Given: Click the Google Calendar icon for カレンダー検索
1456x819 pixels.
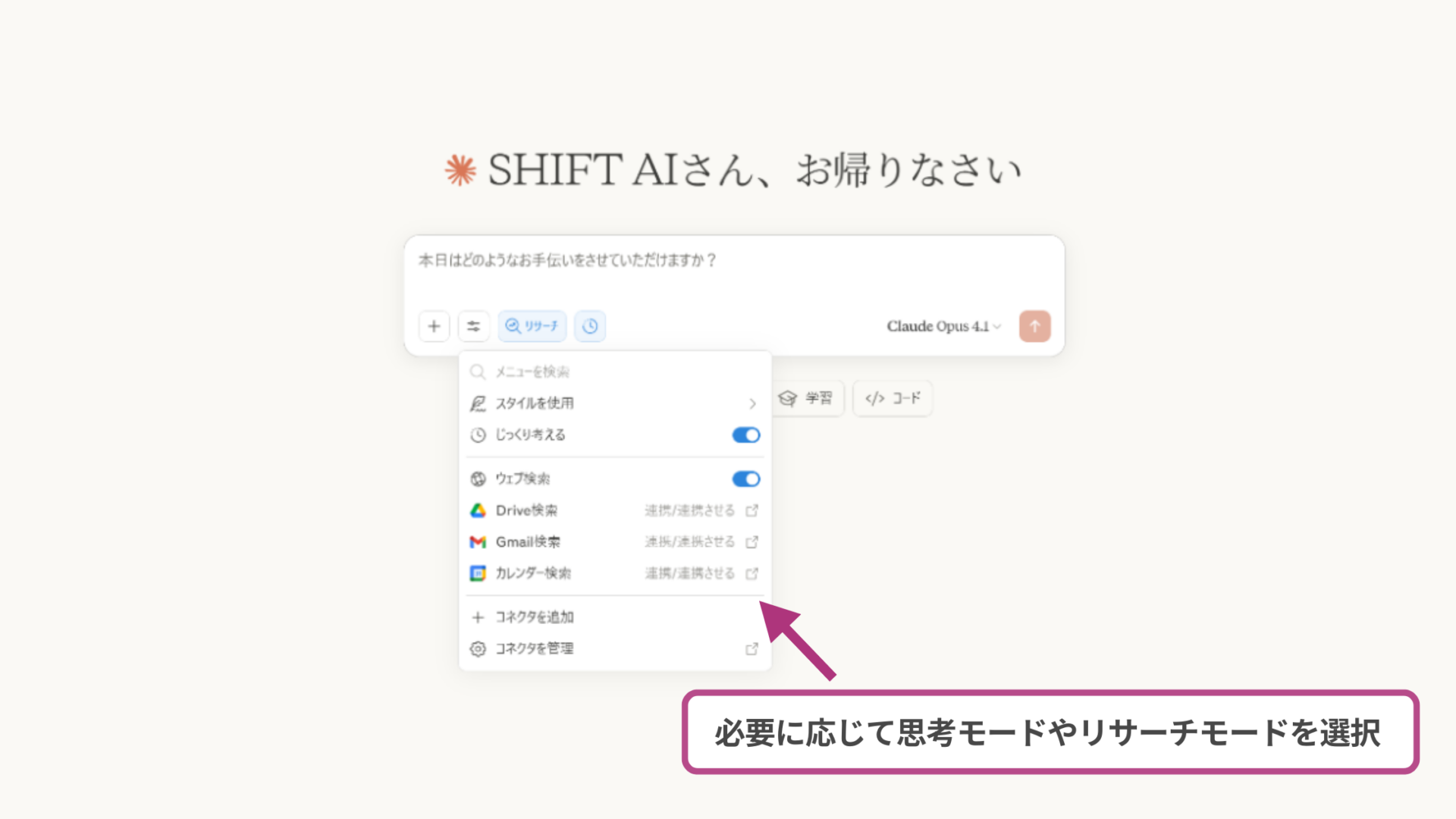Looking at the screenshot, I should [478, 573].
